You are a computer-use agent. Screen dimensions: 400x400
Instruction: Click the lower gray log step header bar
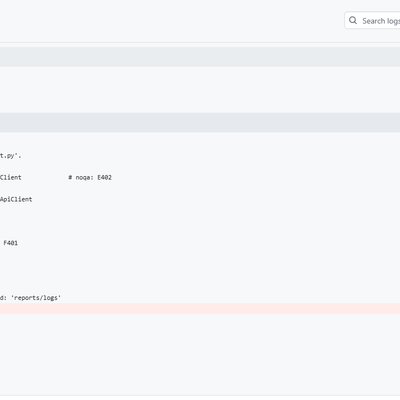200,122
